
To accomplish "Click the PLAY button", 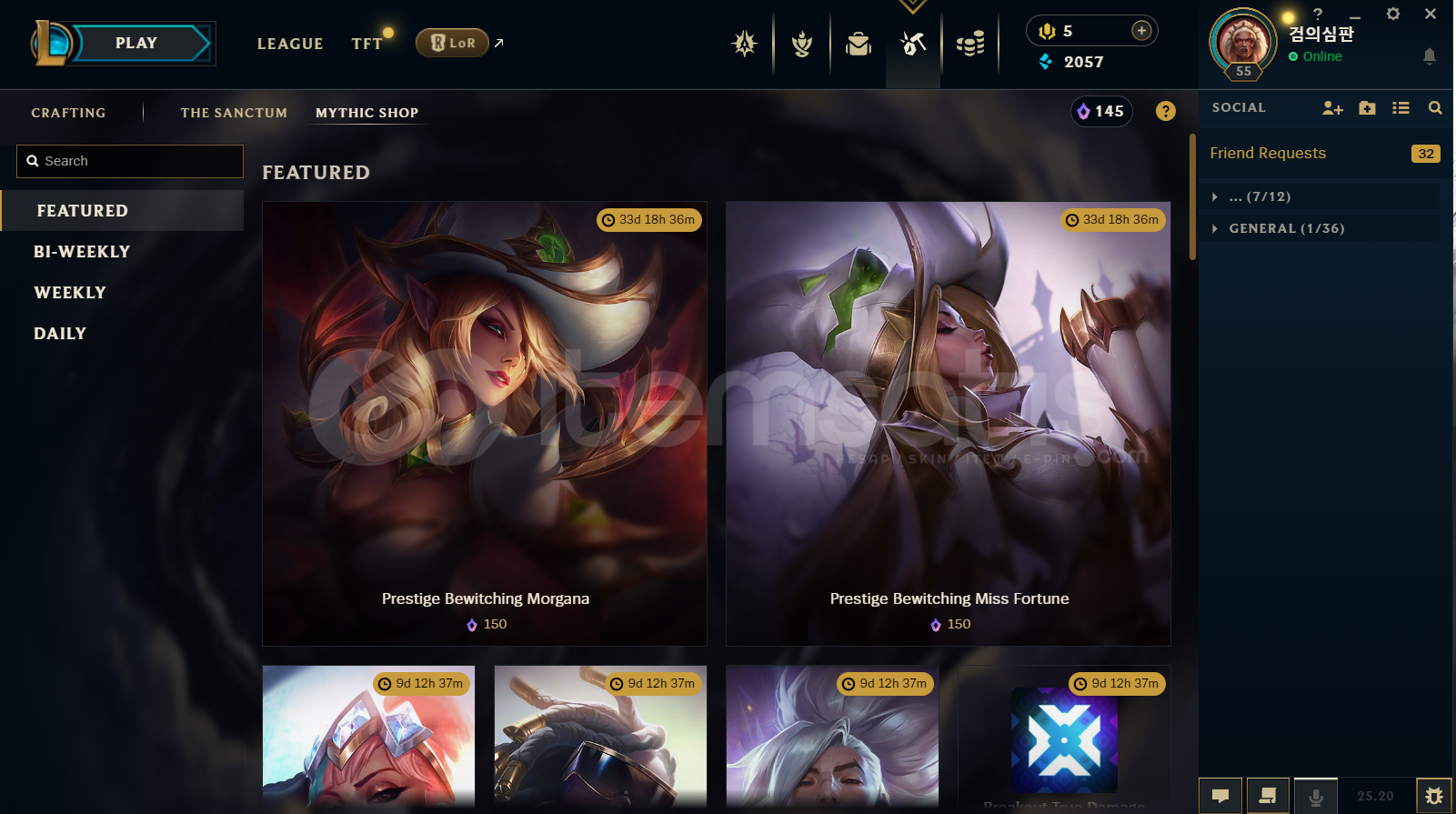I will click(136, 43).
